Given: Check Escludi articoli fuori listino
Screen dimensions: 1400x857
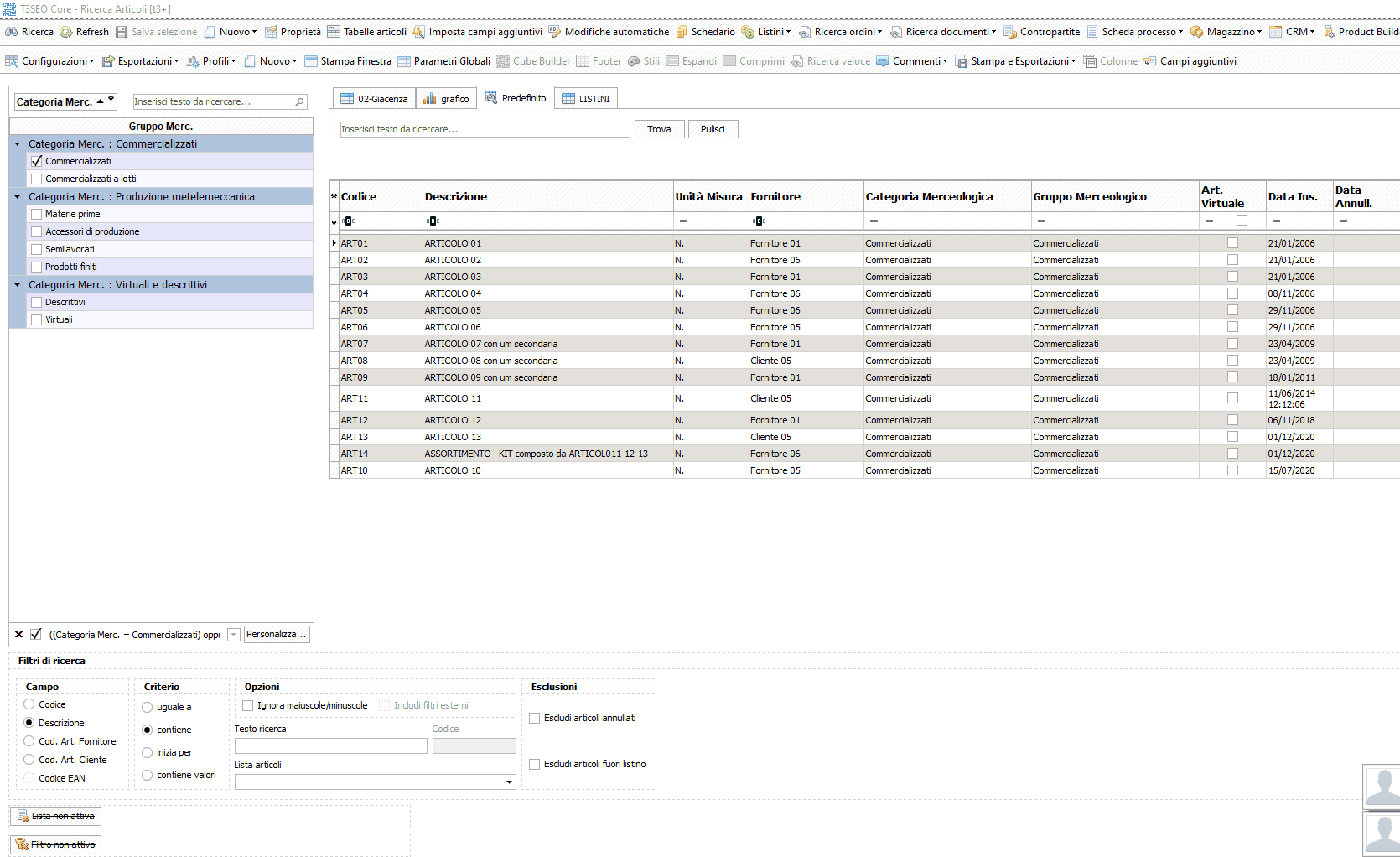Looking at the screenshot, I should [x=534, y=764].
